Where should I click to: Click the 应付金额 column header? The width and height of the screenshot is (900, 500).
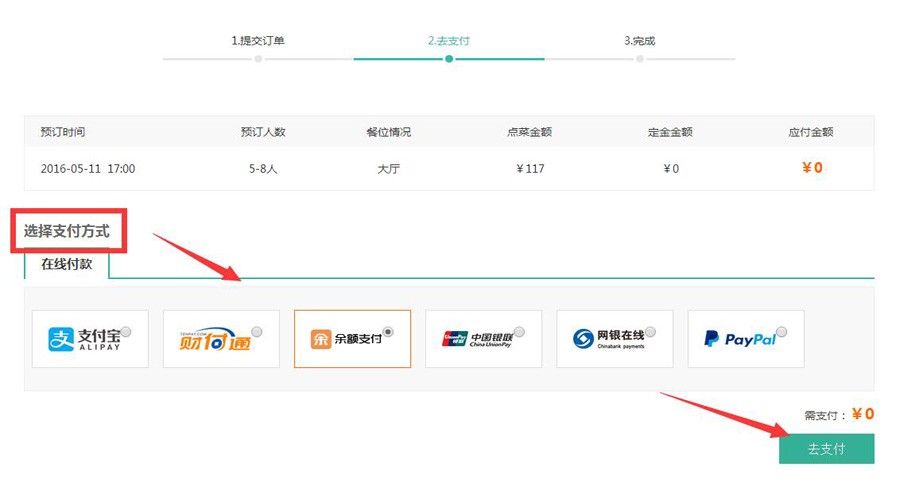pyautogui.click(x=810, y=132)
